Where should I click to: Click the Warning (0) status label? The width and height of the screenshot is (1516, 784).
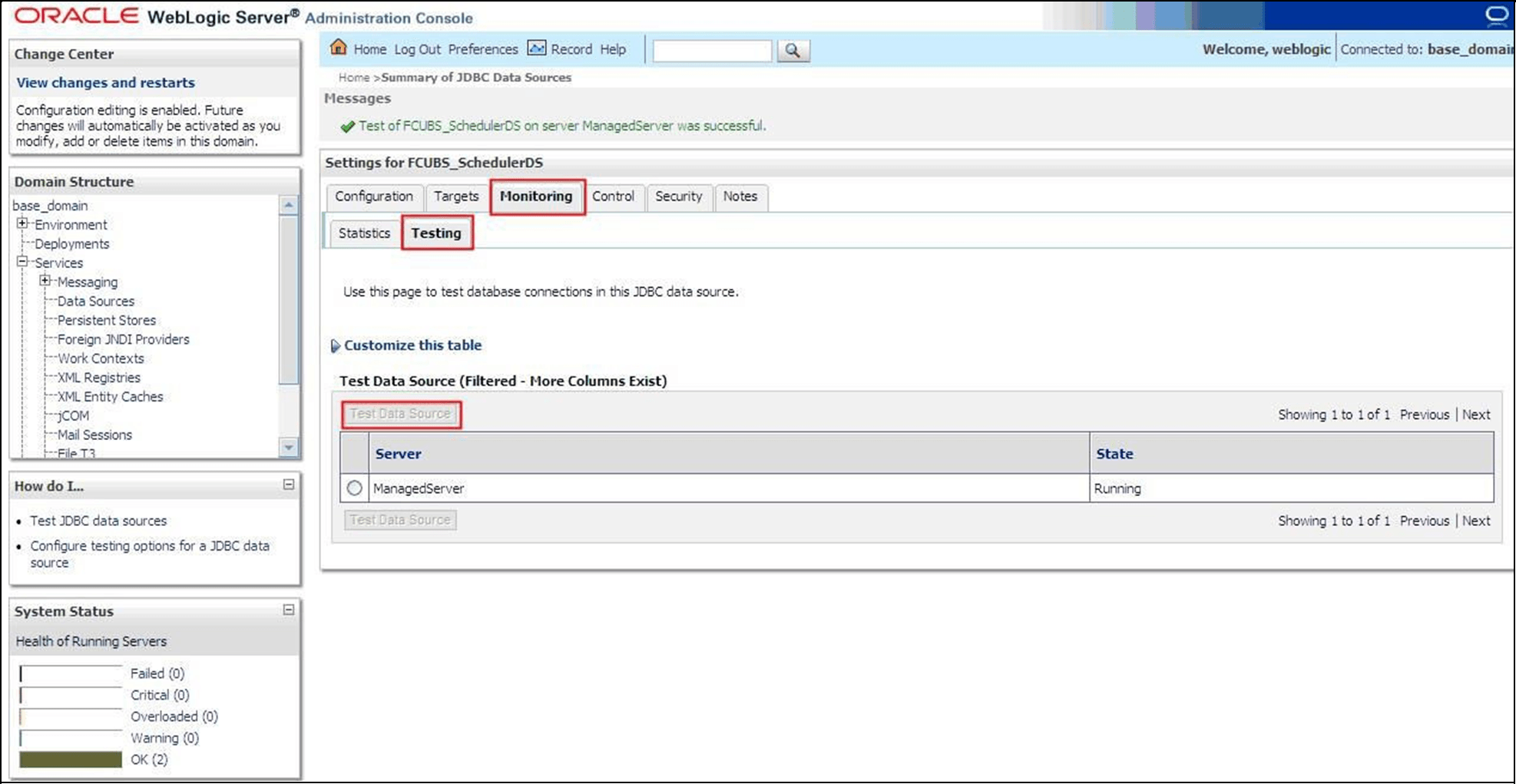[164, 738]
